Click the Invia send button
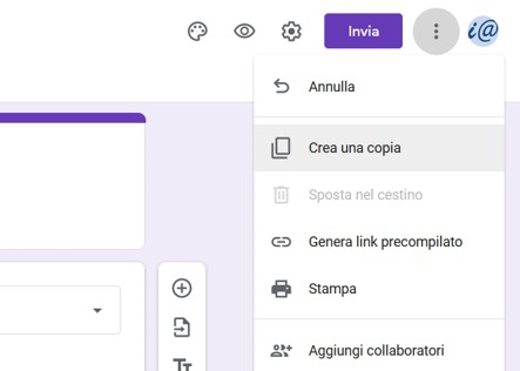The height and width of the screenshot is (371, 520). 363,31
